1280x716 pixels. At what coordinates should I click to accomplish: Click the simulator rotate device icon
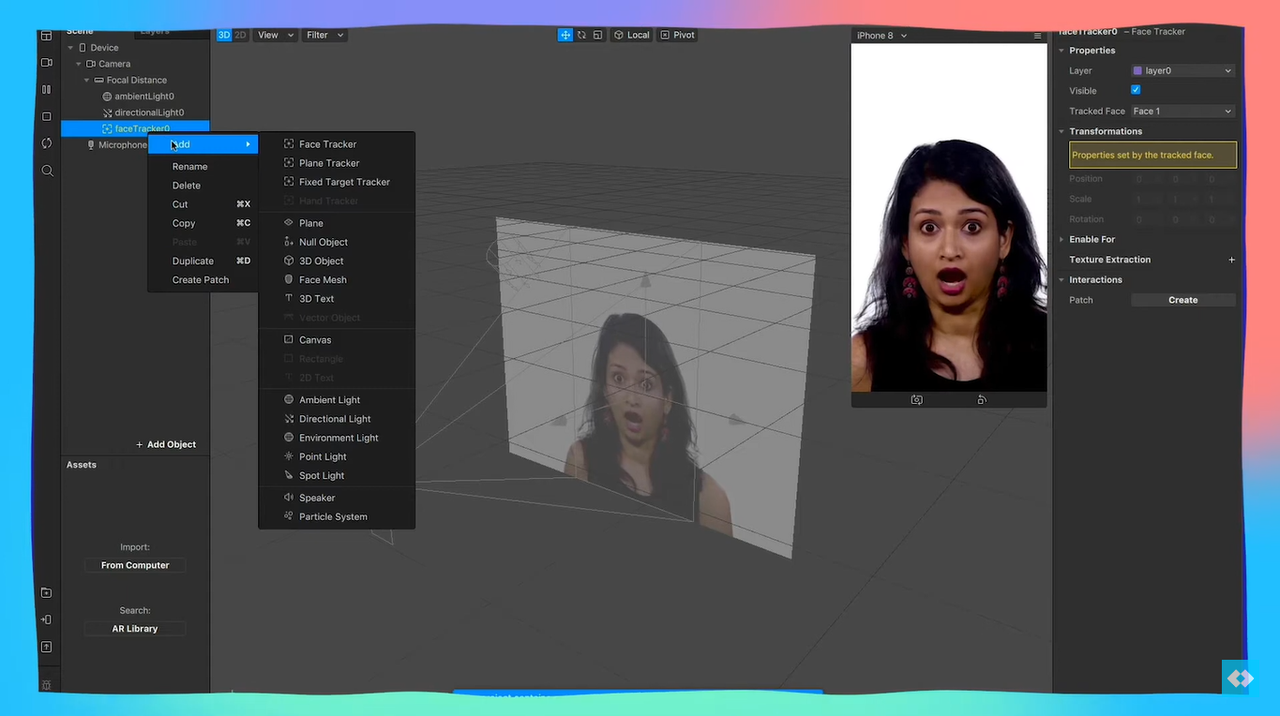pos(981,400)
